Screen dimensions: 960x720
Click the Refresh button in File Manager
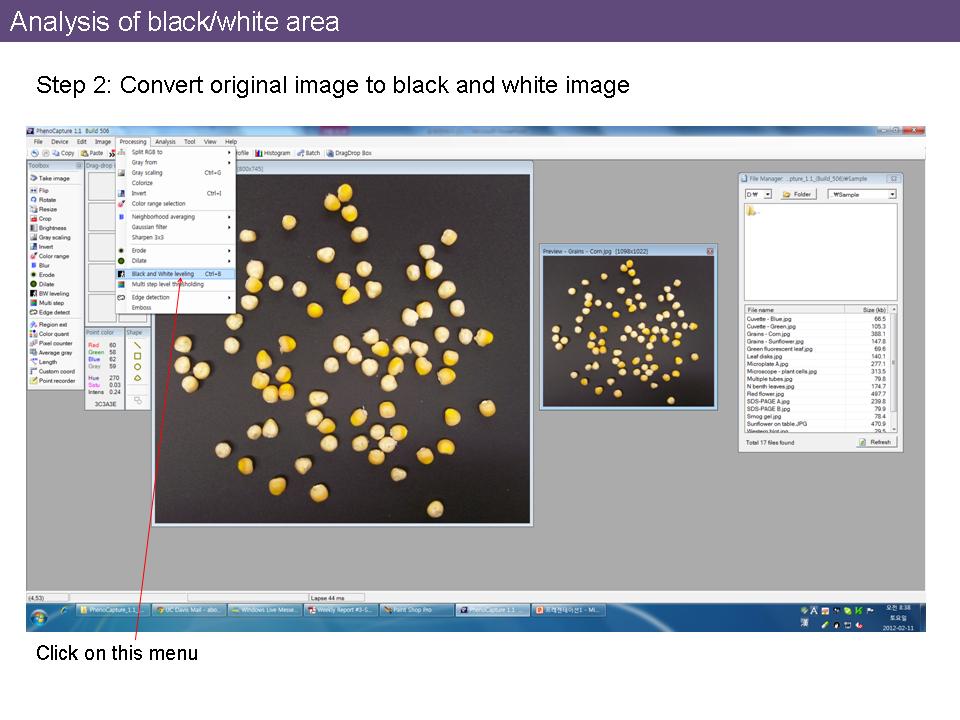click(877, 442)
